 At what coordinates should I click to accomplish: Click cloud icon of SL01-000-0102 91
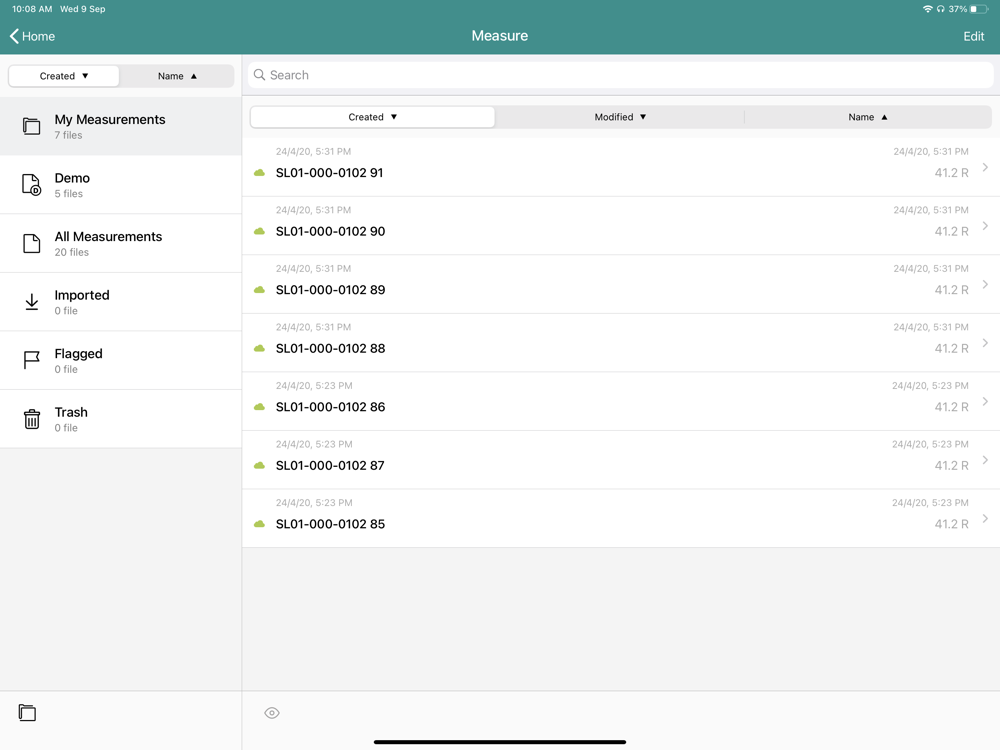(260, 173)
